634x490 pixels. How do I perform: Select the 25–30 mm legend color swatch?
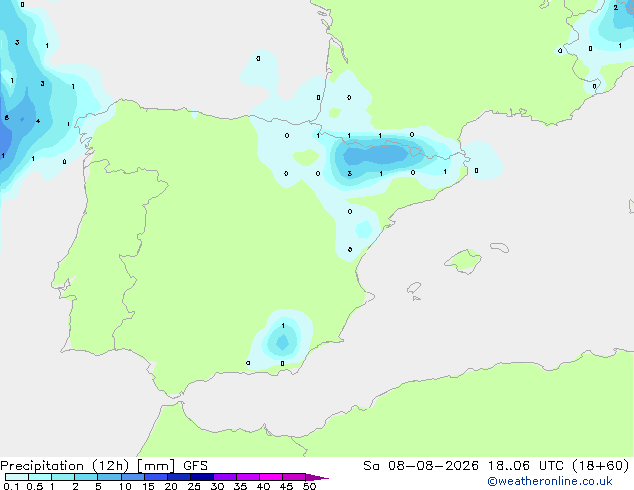[x=202, y=477]
